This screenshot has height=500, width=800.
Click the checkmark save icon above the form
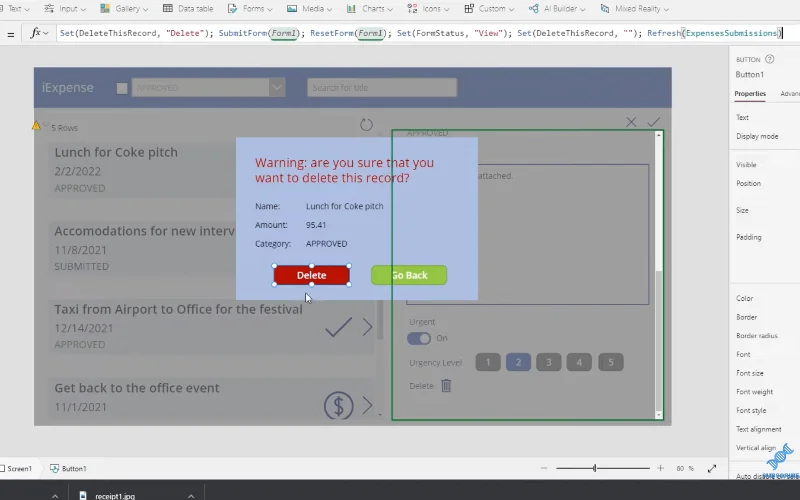(x=654, y=122)
